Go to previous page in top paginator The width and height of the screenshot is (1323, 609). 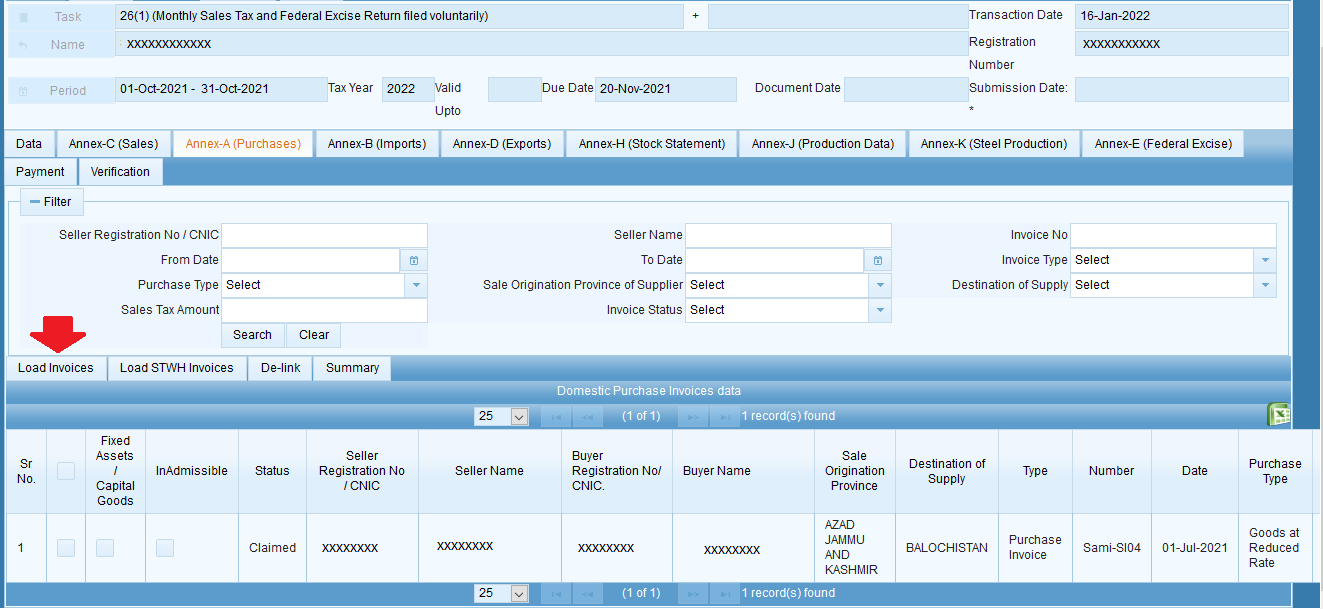(586, 416)
